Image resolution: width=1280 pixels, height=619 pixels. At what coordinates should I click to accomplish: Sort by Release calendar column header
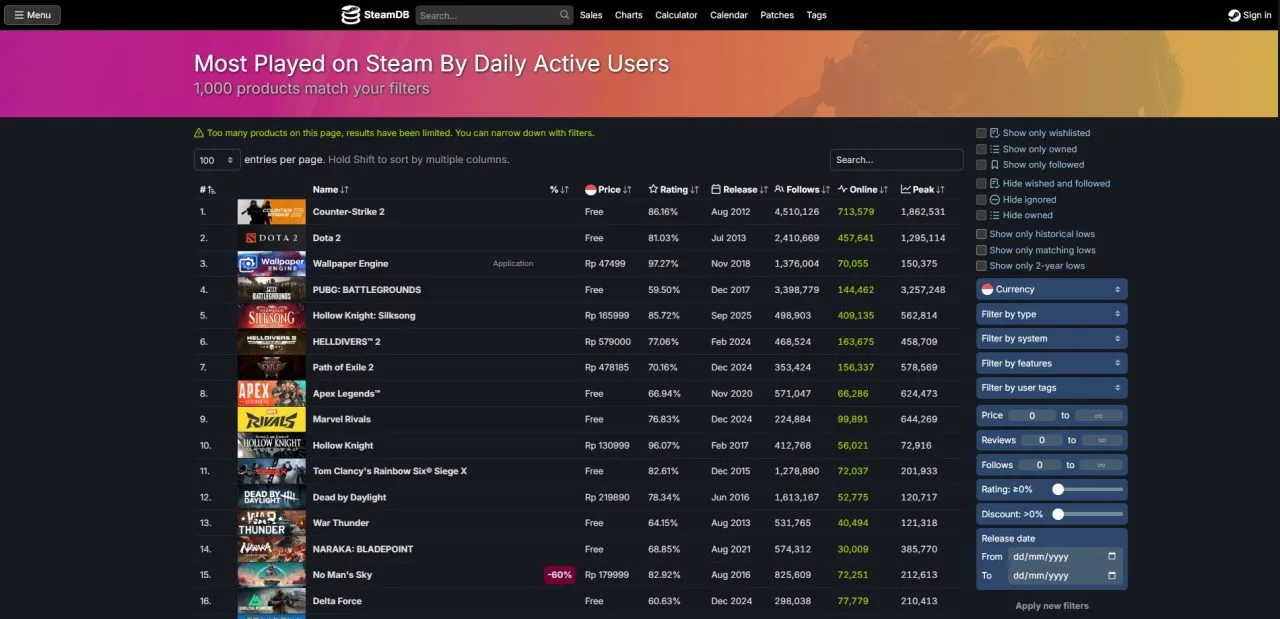point(739,189)
